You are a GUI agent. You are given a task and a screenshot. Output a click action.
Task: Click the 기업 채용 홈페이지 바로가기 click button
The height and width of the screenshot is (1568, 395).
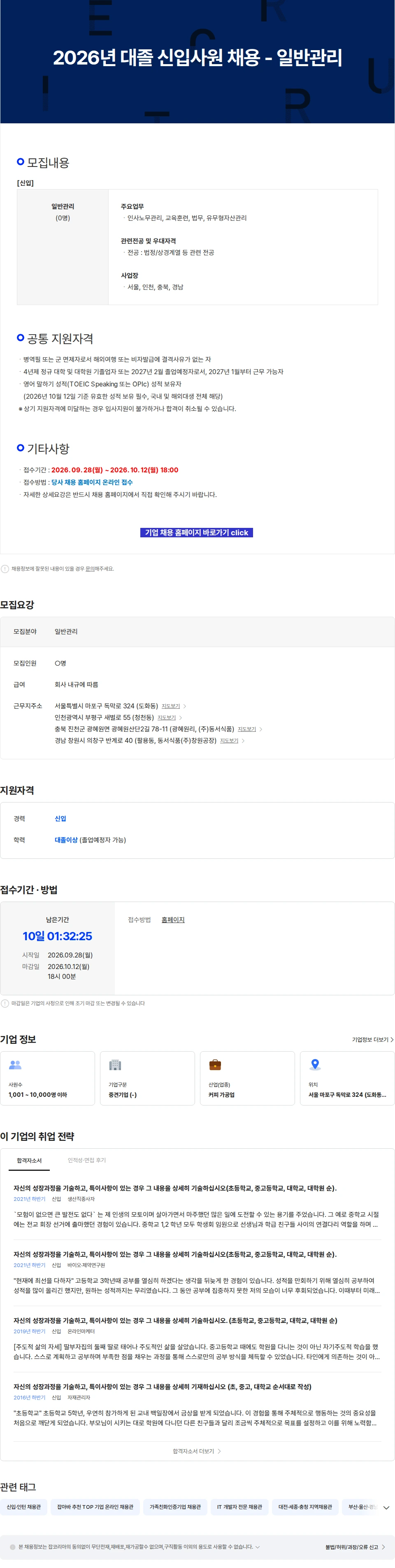tap(196, 532)
